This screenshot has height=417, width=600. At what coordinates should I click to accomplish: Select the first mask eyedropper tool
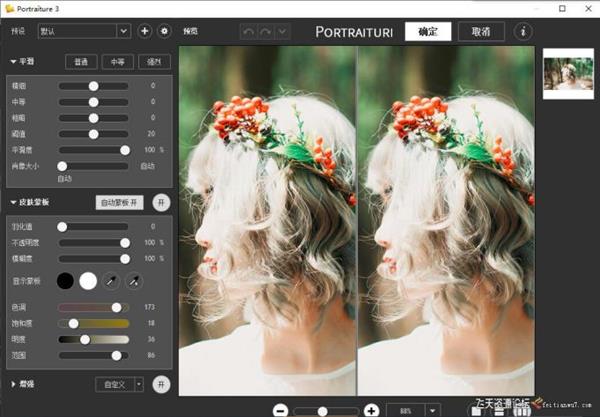pyautogui.click(x=111, y=281)
